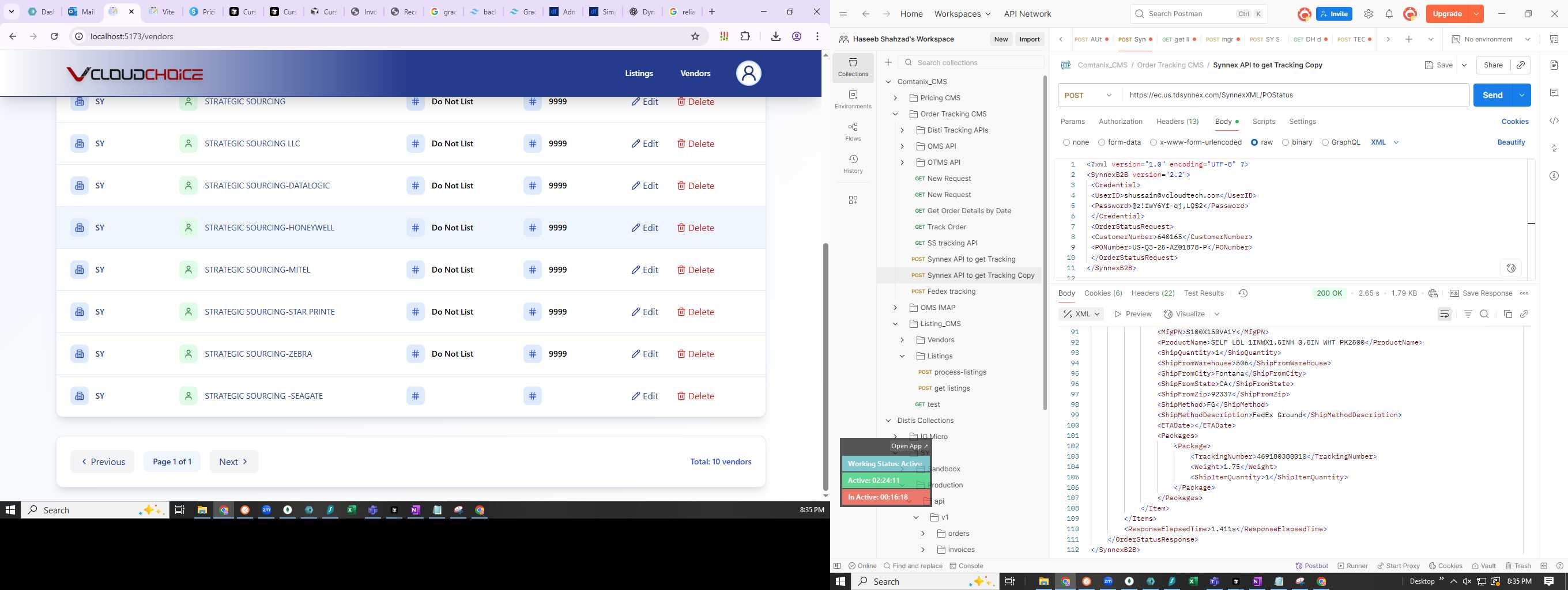Screen dimensions: 1568x590
Task: Open Environments panel in Postman sidebar
Action: tap(853, 99)
